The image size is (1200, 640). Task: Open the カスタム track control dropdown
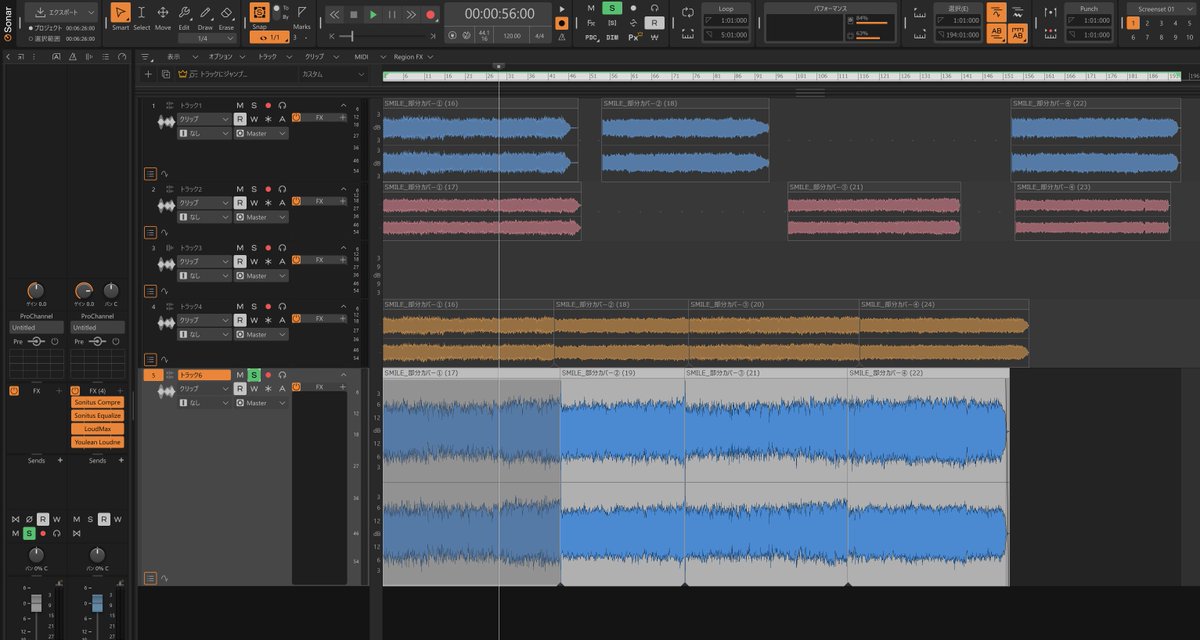click(x=335, y=74)
